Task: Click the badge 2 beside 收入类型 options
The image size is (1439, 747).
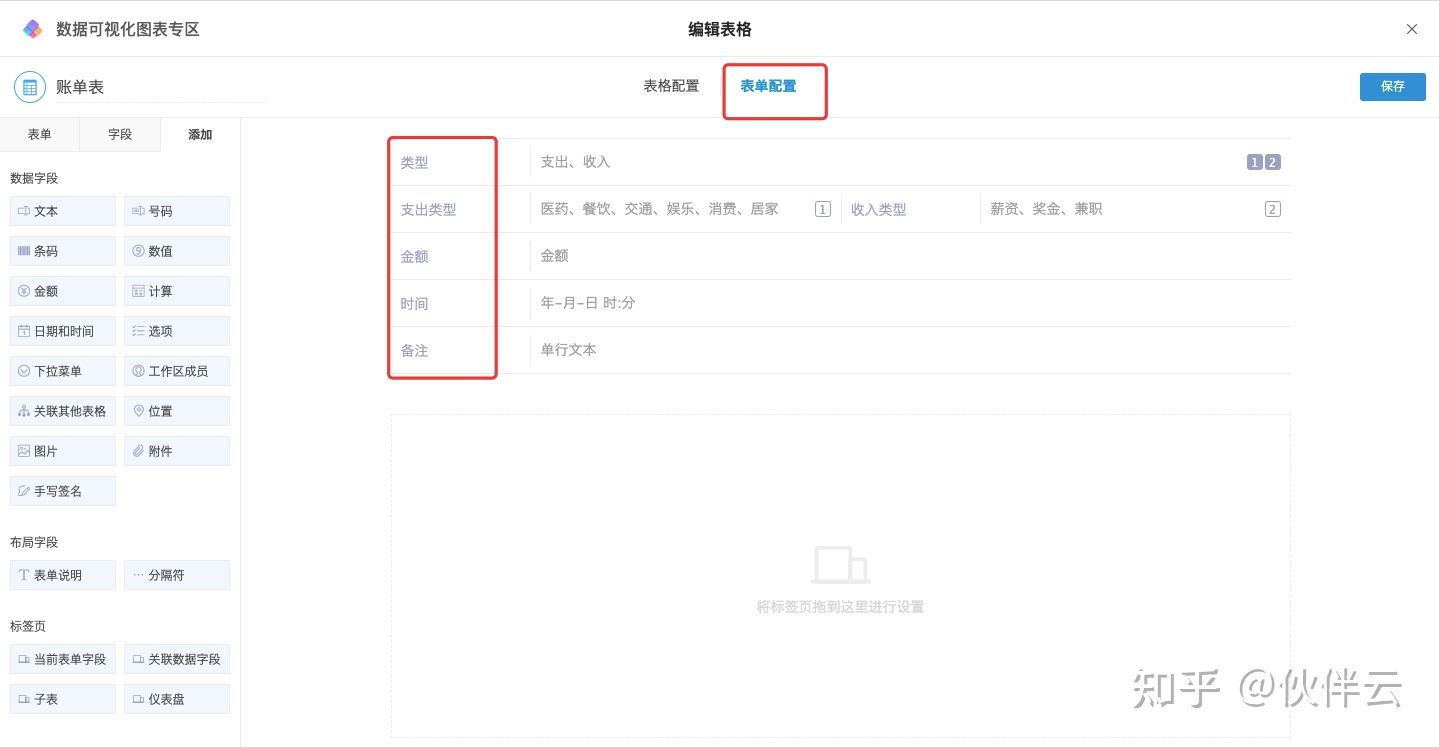Action: point(1273,209)
